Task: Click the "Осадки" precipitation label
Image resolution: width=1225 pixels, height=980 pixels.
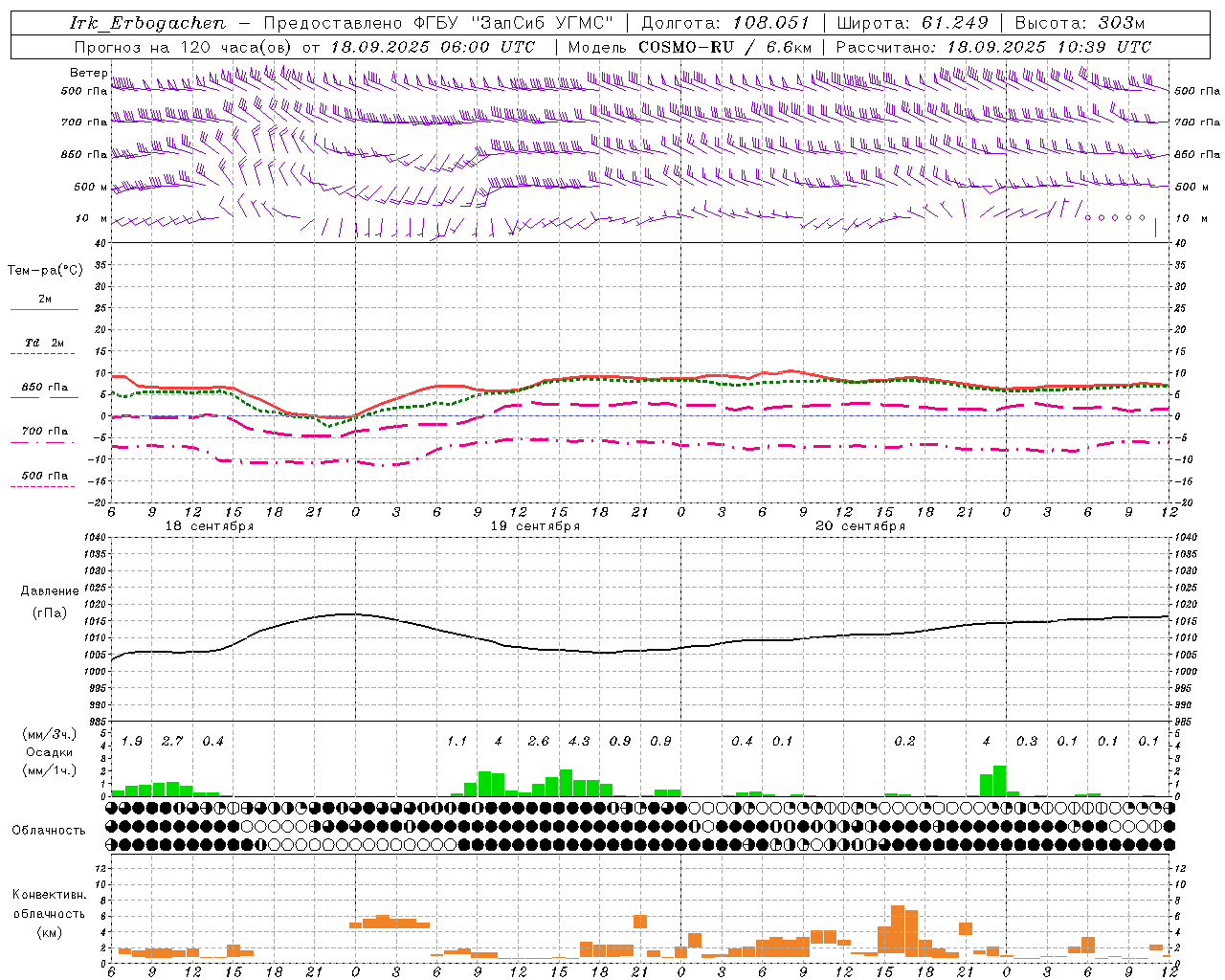Action: [x=50, y=752]
